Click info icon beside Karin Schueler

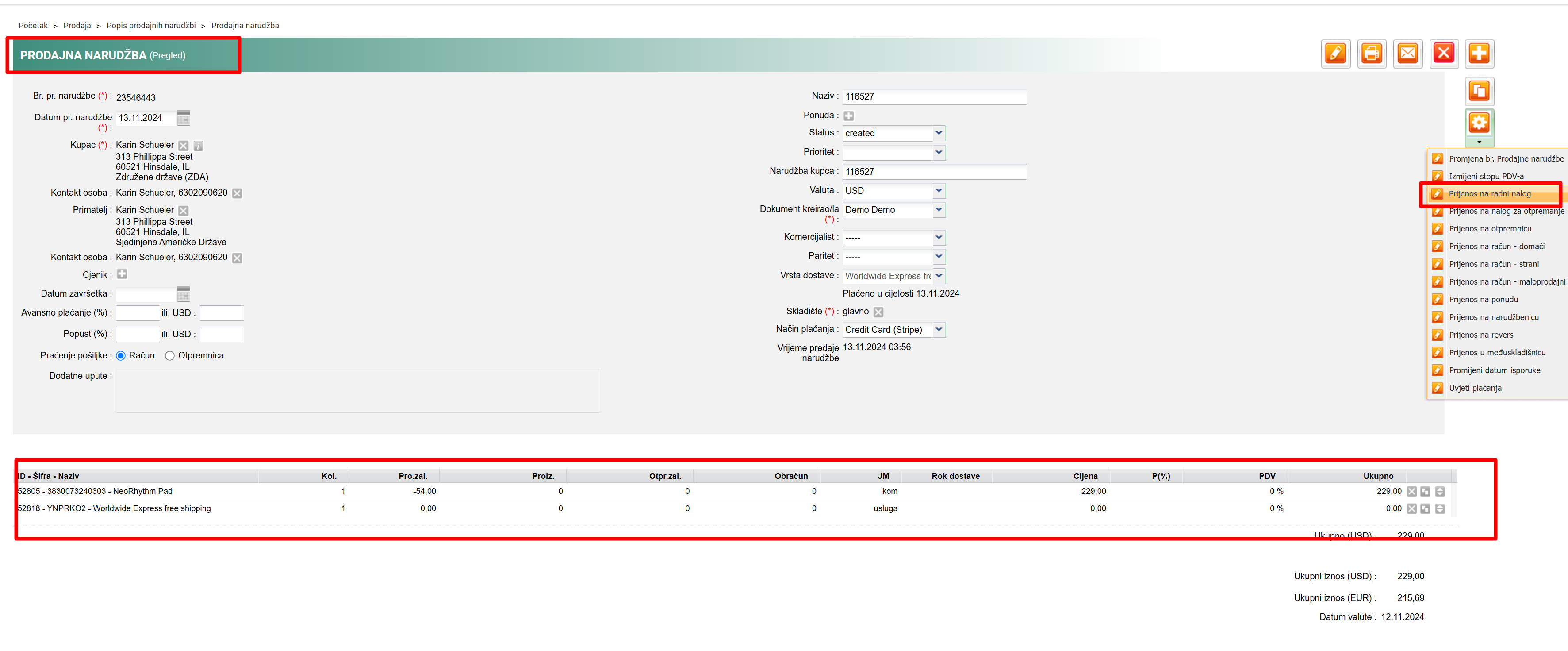point(199,146)
